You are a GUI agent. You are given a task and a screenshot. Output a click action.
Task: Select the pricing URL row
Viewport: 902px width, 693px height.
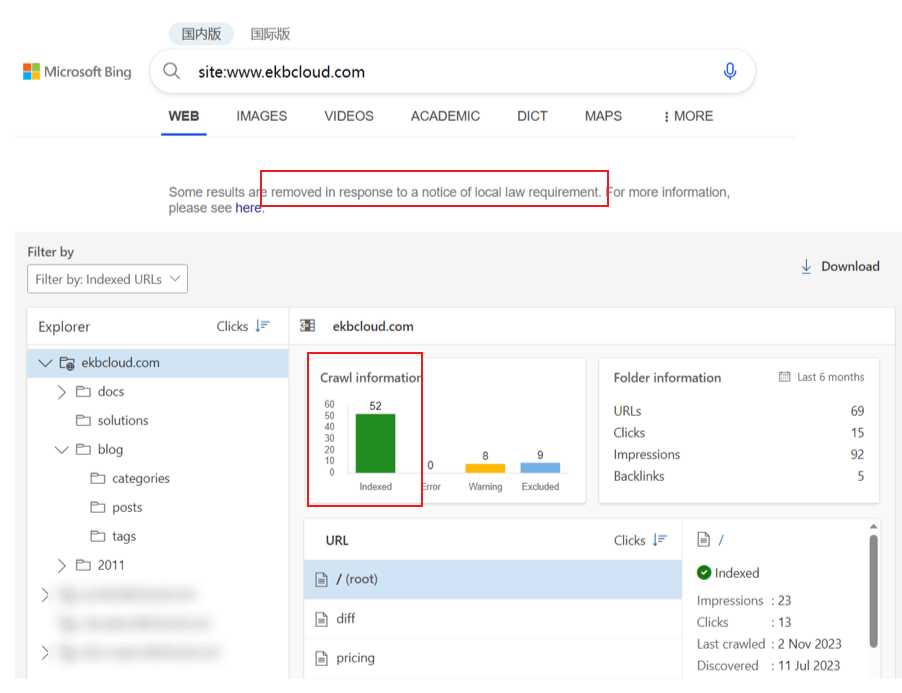tap(493, 658)
